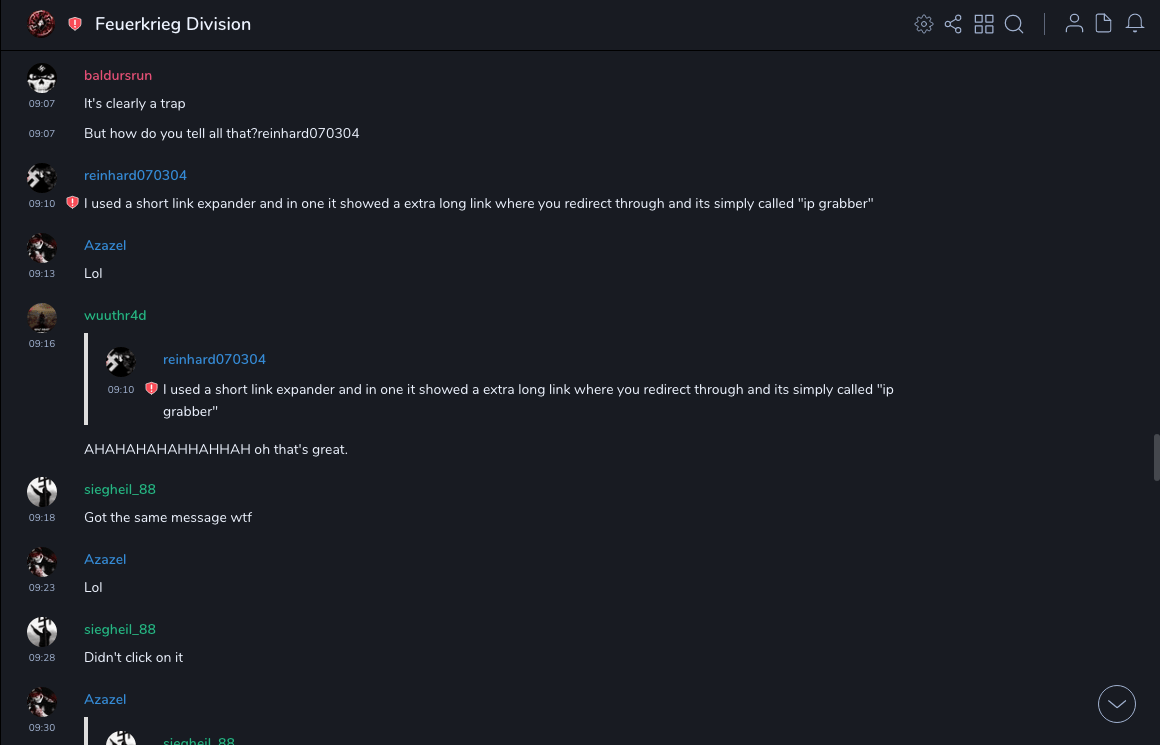Open the members person icon
1160x745 pixels.
(x=1074, y=24)
